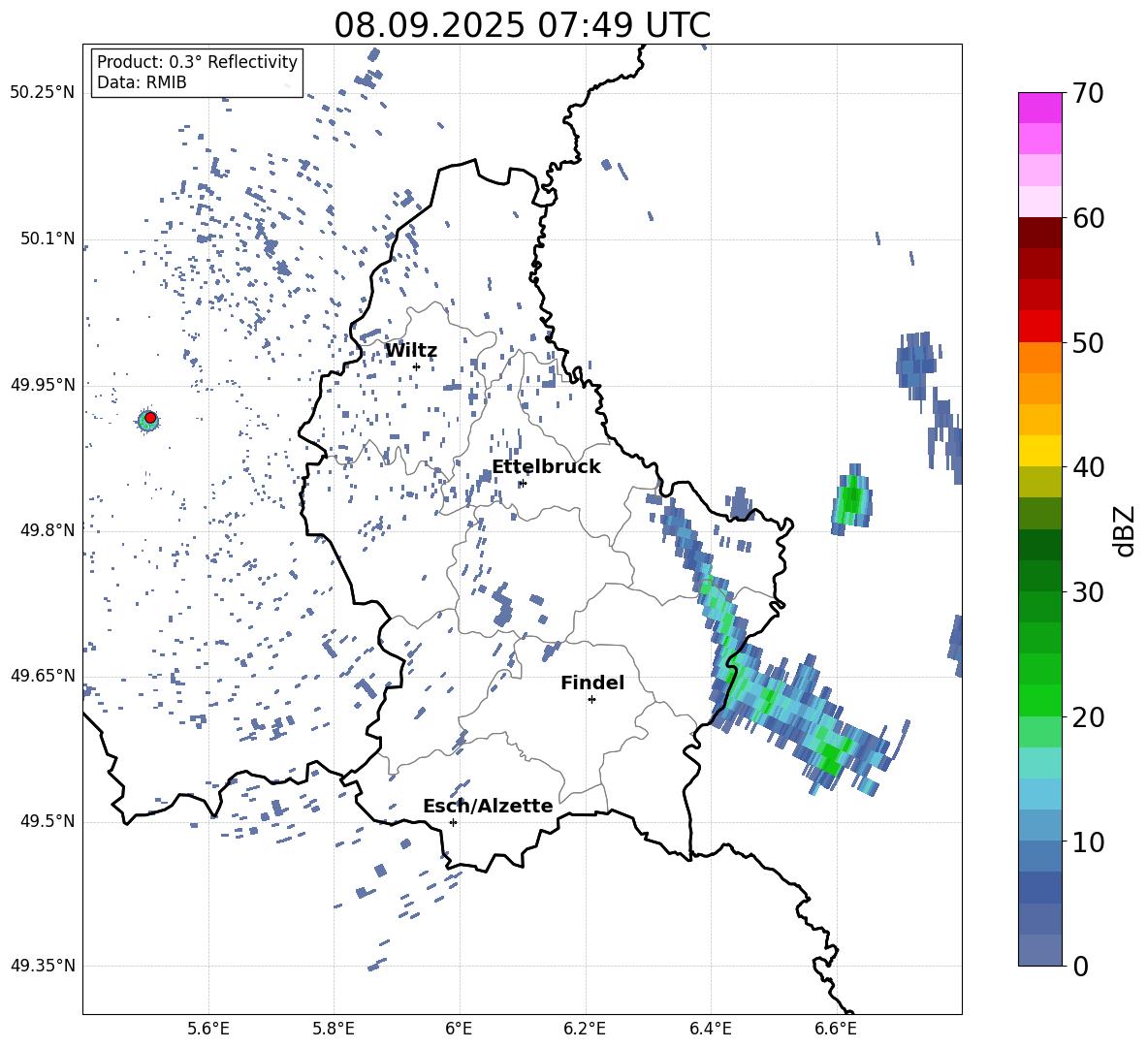
Task: Click the 30 tick on the colorbar
Action: (x=1088, y=591)
